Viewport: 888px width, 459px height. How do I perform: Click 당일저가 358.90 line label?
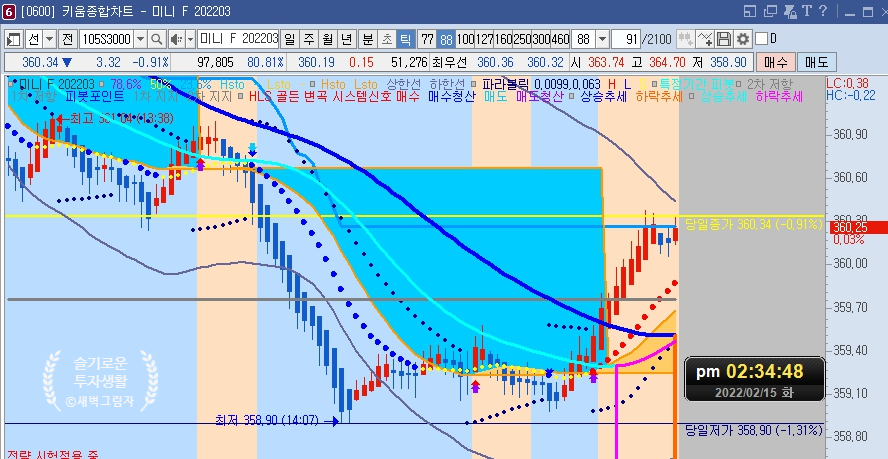pos(753,431)
